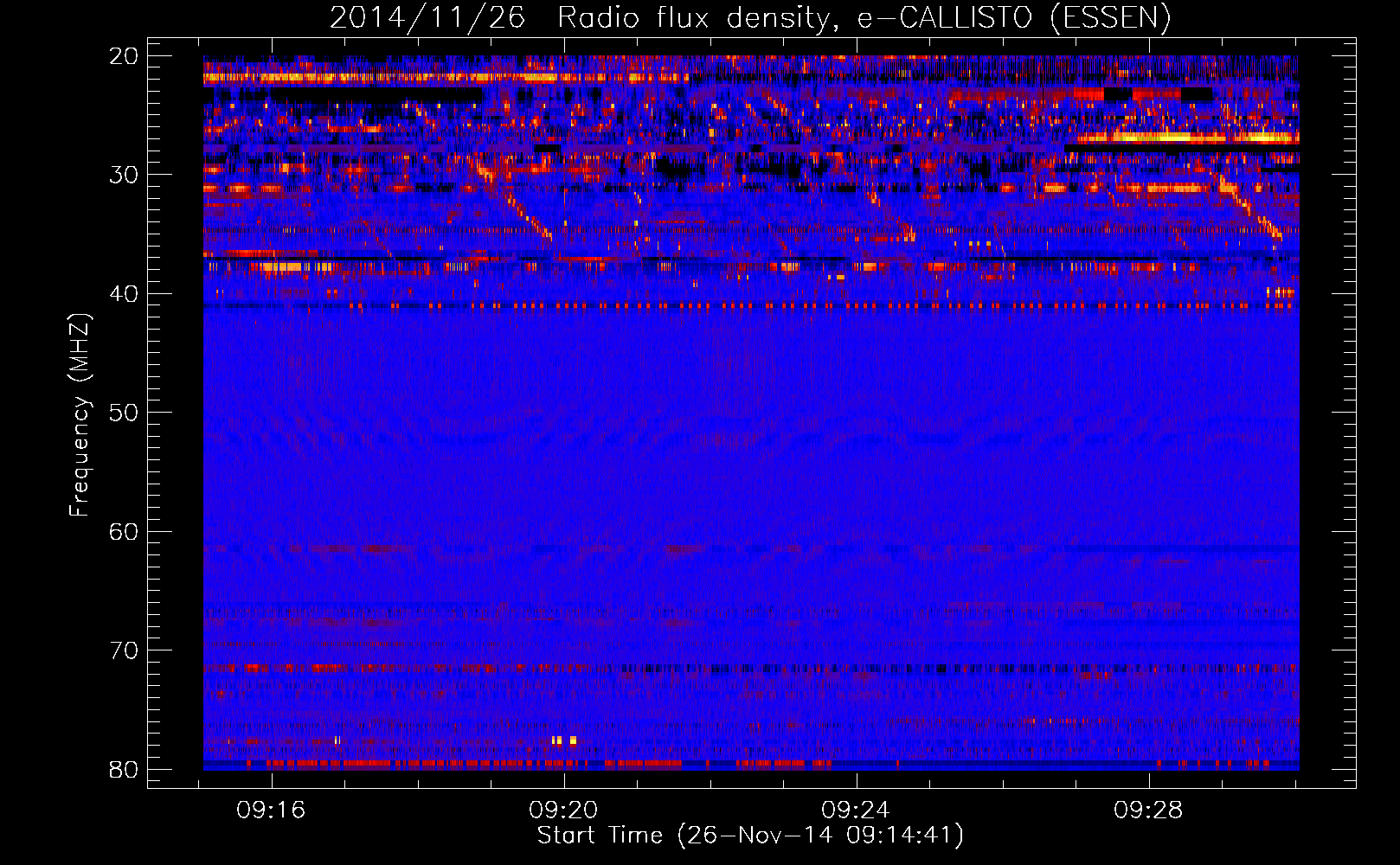Click the plot title 'Radio flux density, e-CALLISTO (ESSEN)'
Viewport: 1400px width, 865px height.
864,17
